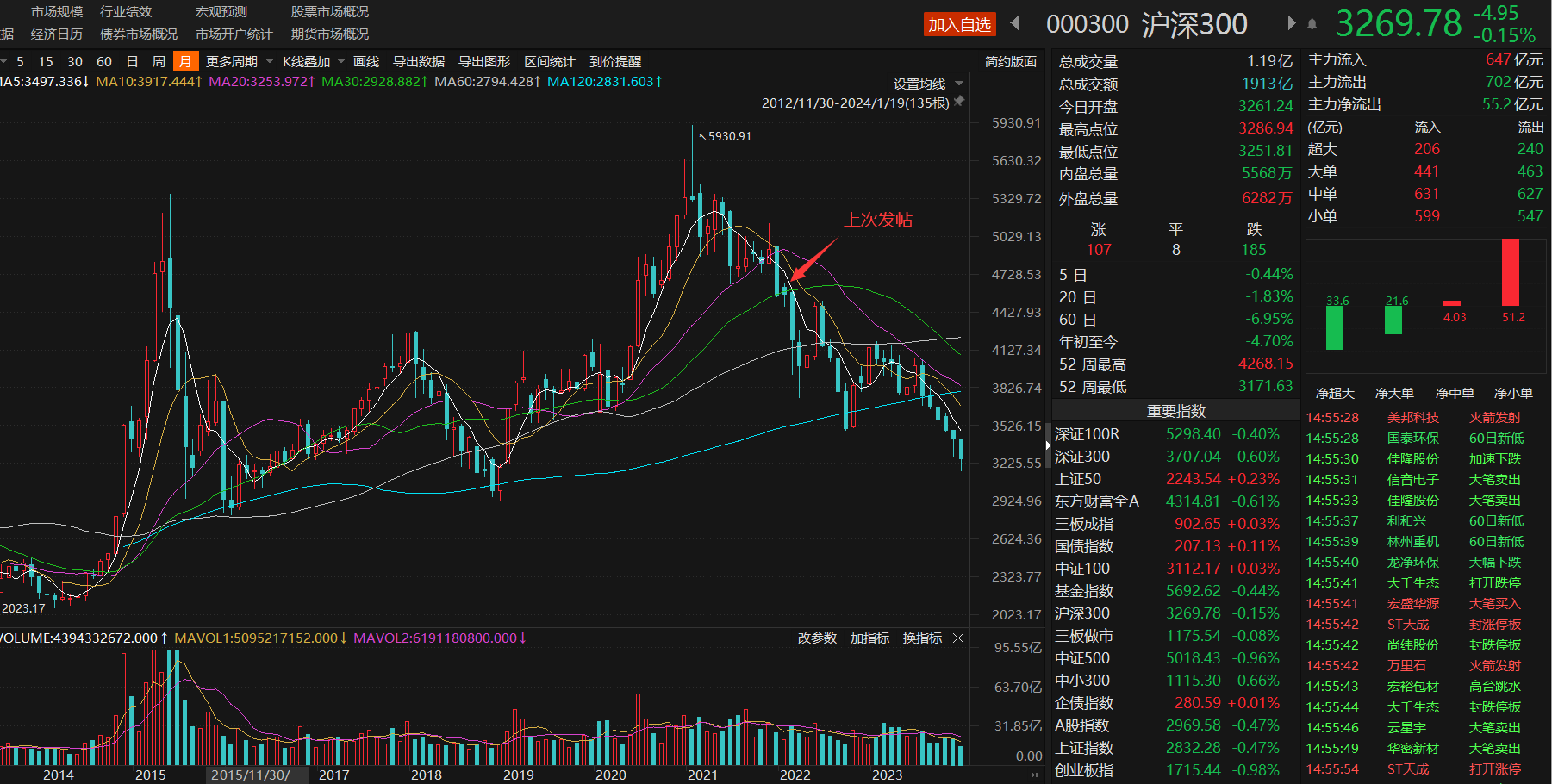
Task: Click the 重要指数 section header
Action: point(1175,411)
